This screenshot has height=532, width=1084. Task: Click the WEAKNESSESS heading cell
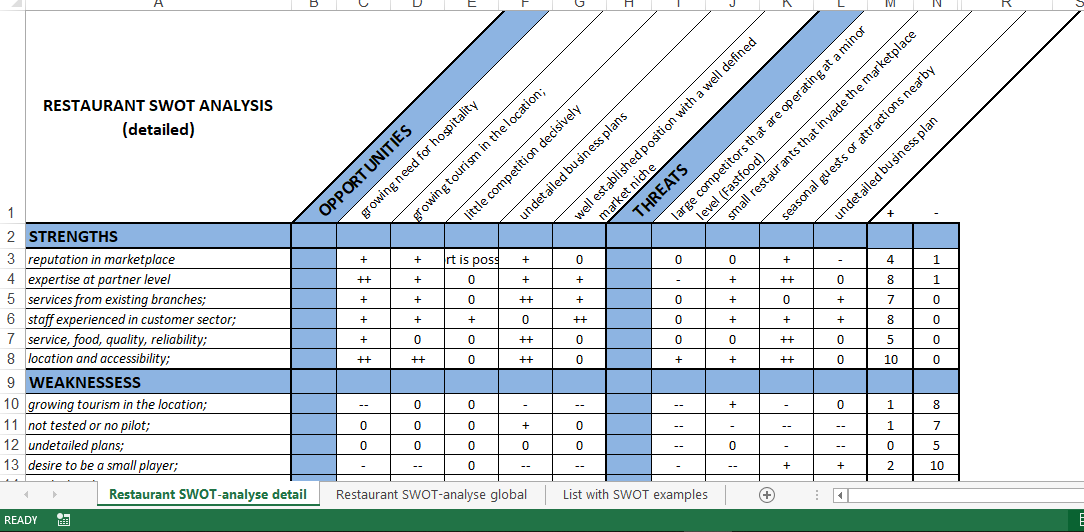coord(158,382)
